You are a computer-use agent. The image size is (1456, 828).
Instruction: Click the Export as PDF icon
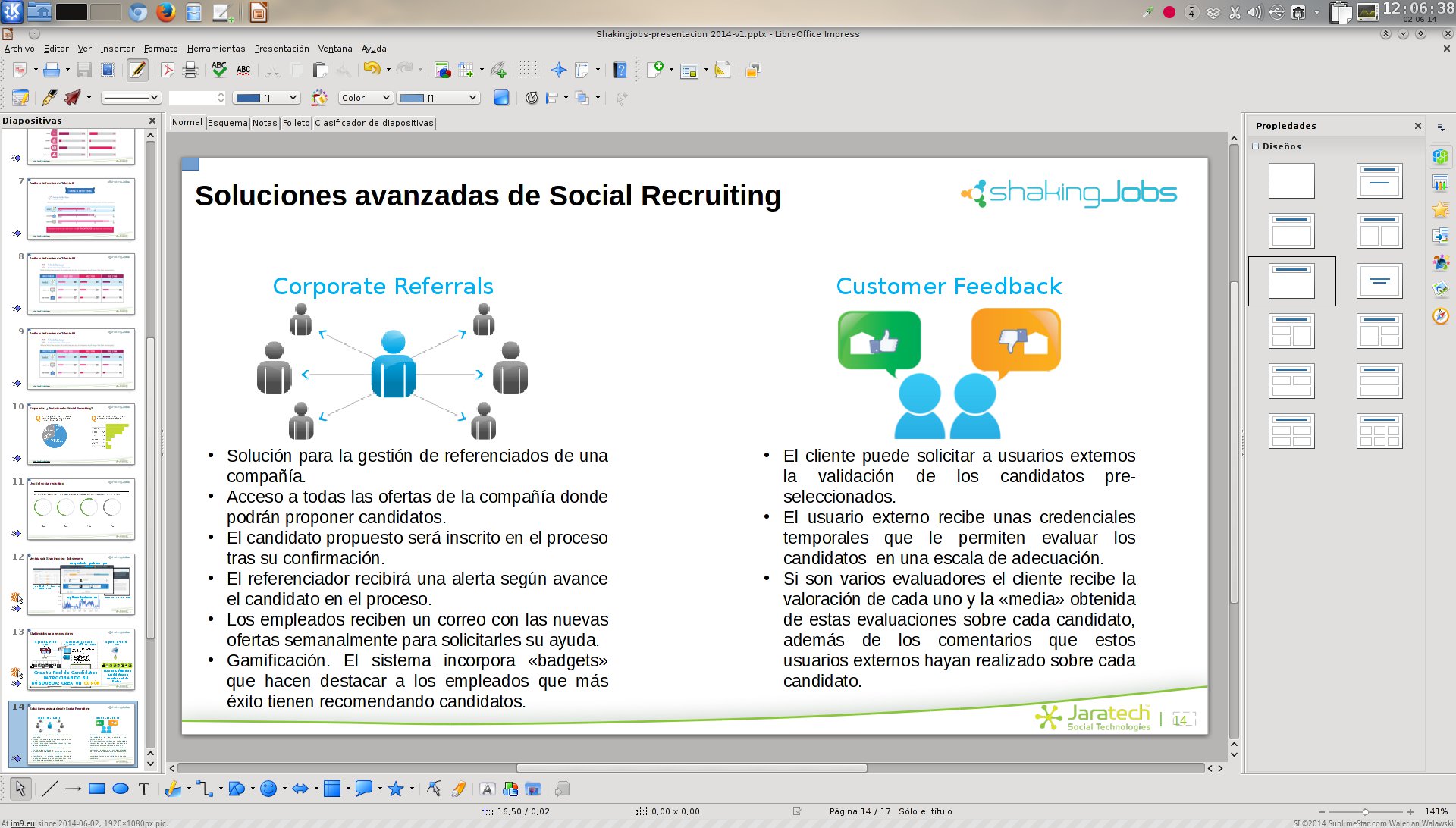(168, 71)
